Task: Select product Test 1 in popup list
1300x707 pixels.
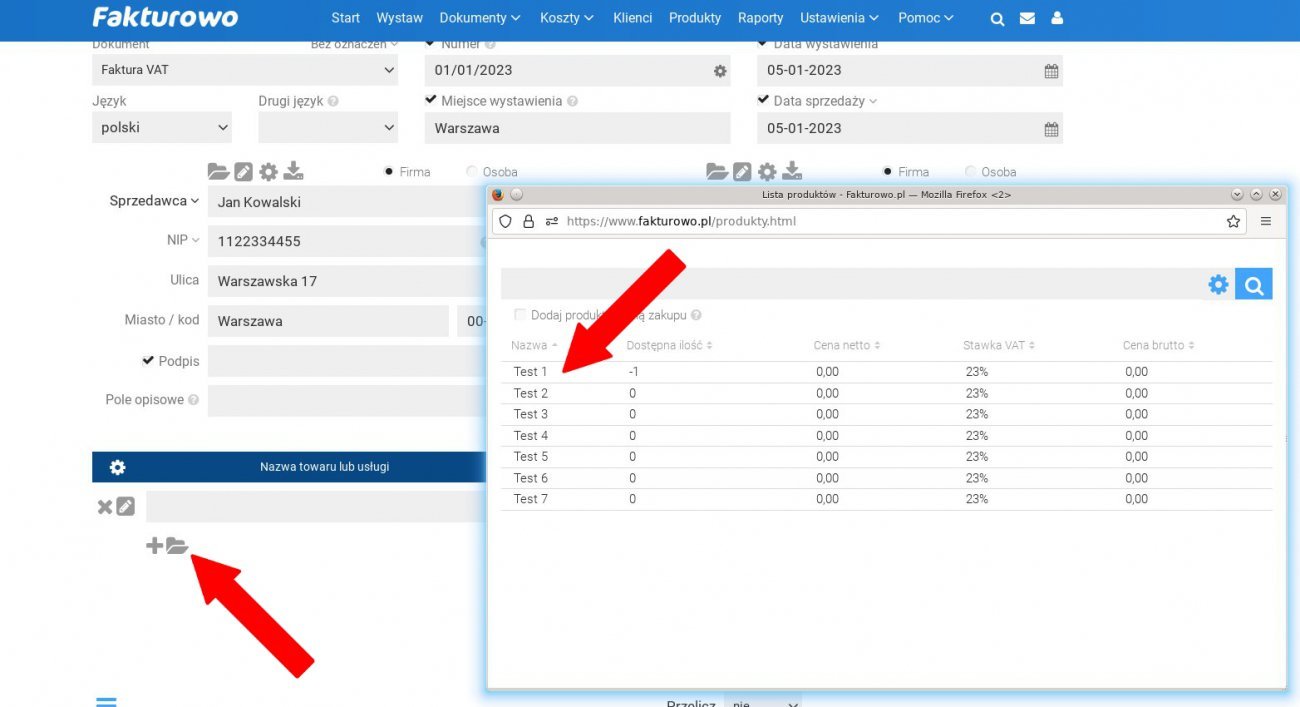Action: [531, 372]
